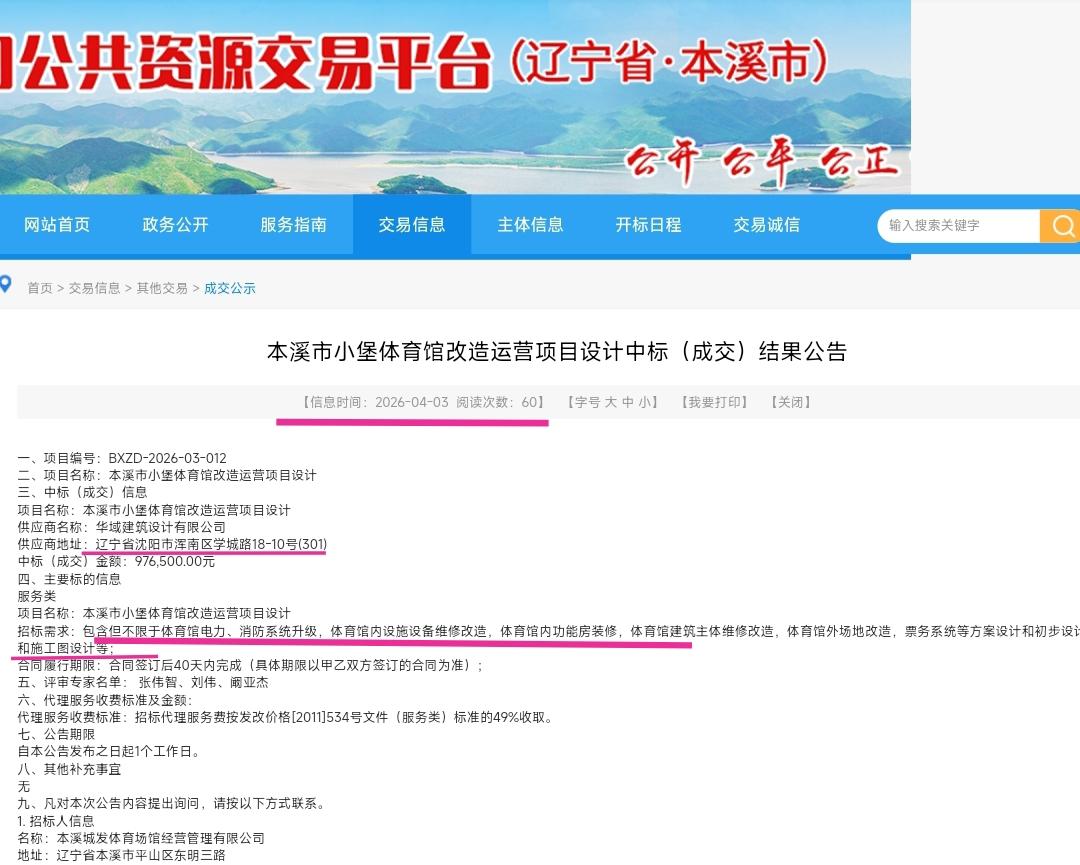
Task: Click 关闭 to close the page
Action: tap(790, 402)
